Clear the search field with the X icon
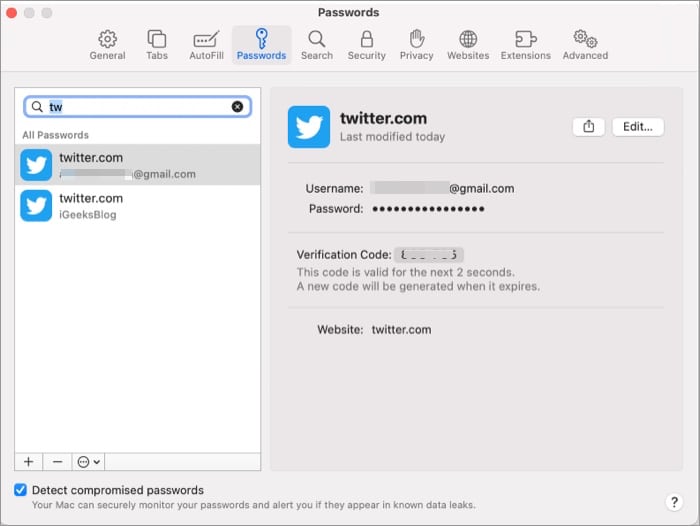This screenshot has width=700, height=526. (237, 106)
